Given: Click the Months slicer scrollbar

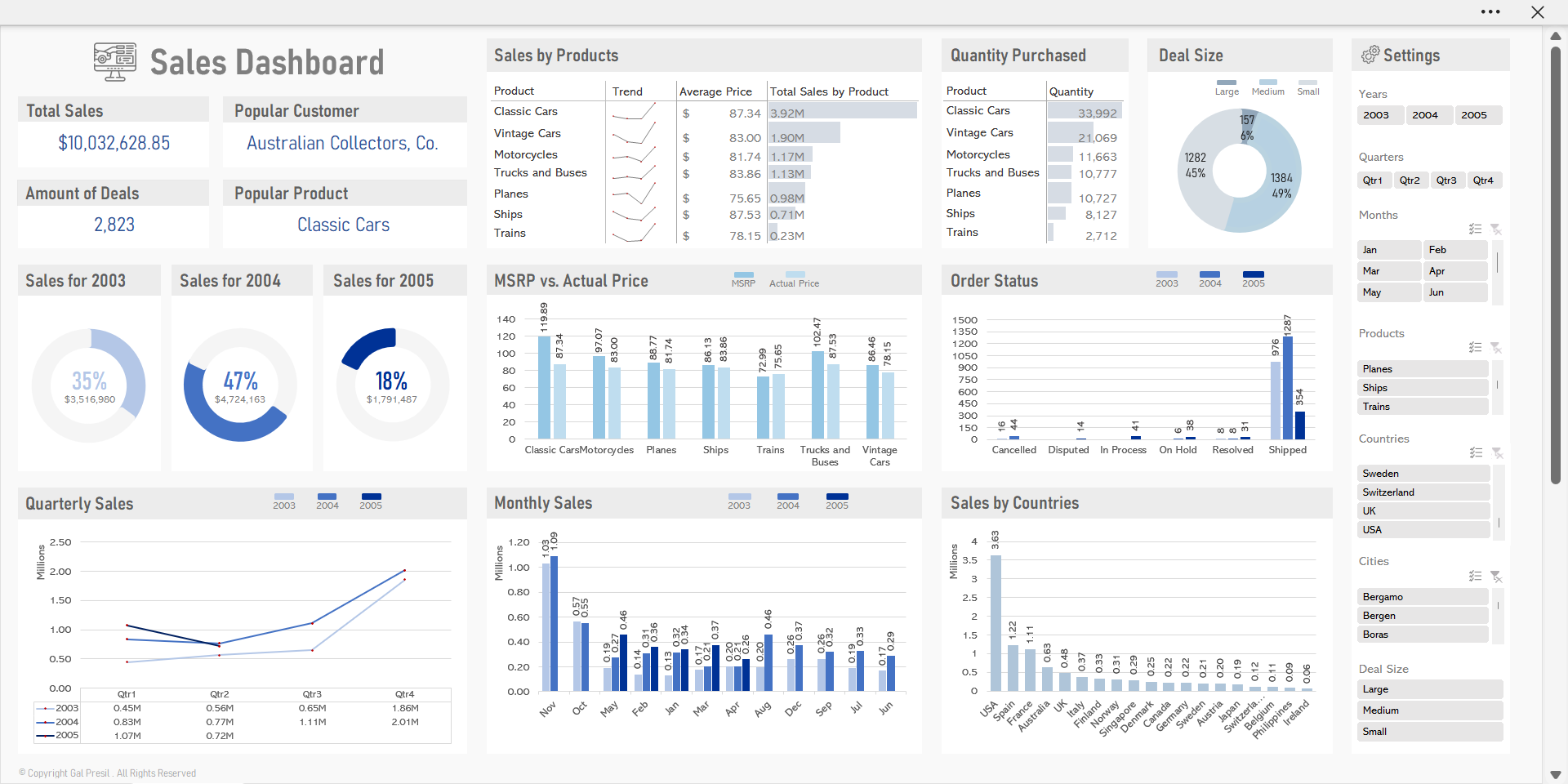Looking at the screenshot, I should (1497, 263).
